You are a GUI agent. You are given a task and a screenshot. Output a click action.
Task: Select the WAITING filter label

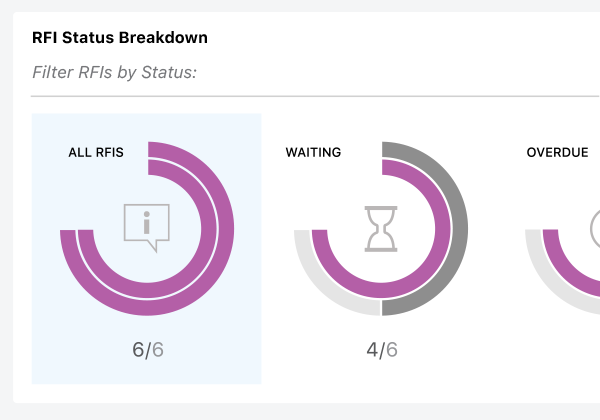[x=313, y=152]
